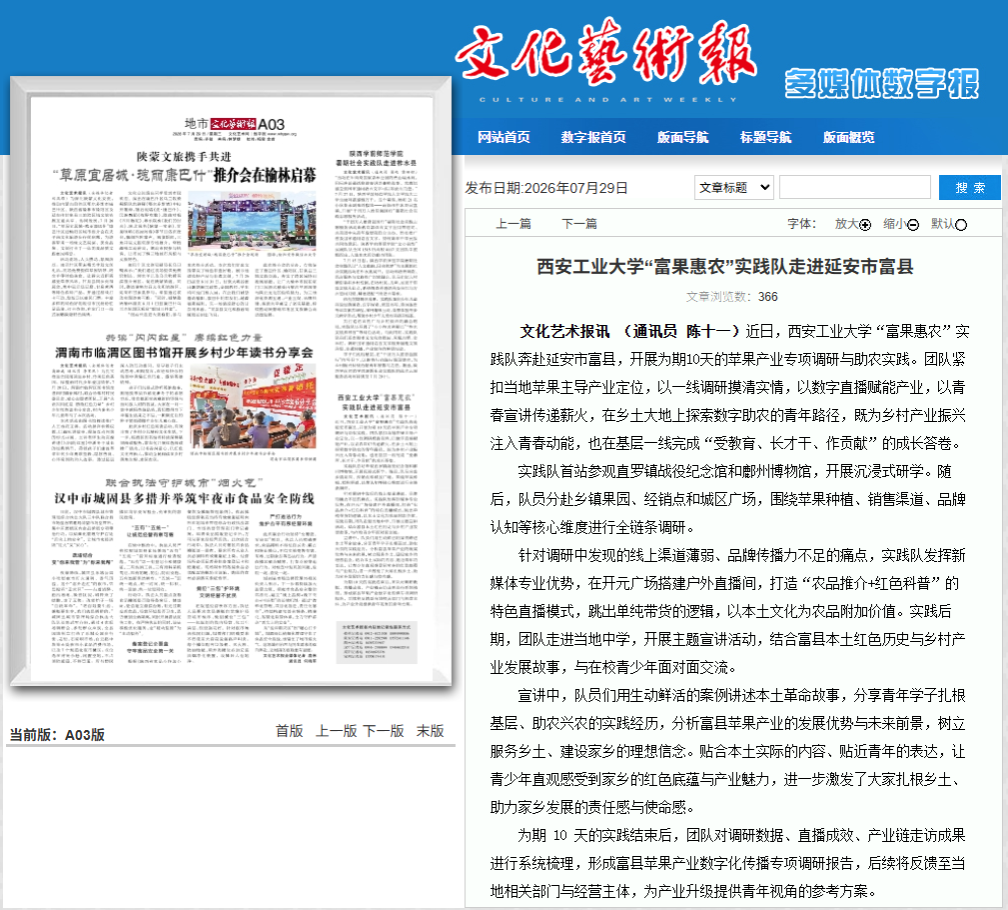
Task: Click the 发布日期:2026年07月29日 text
Action: point(546,188)
